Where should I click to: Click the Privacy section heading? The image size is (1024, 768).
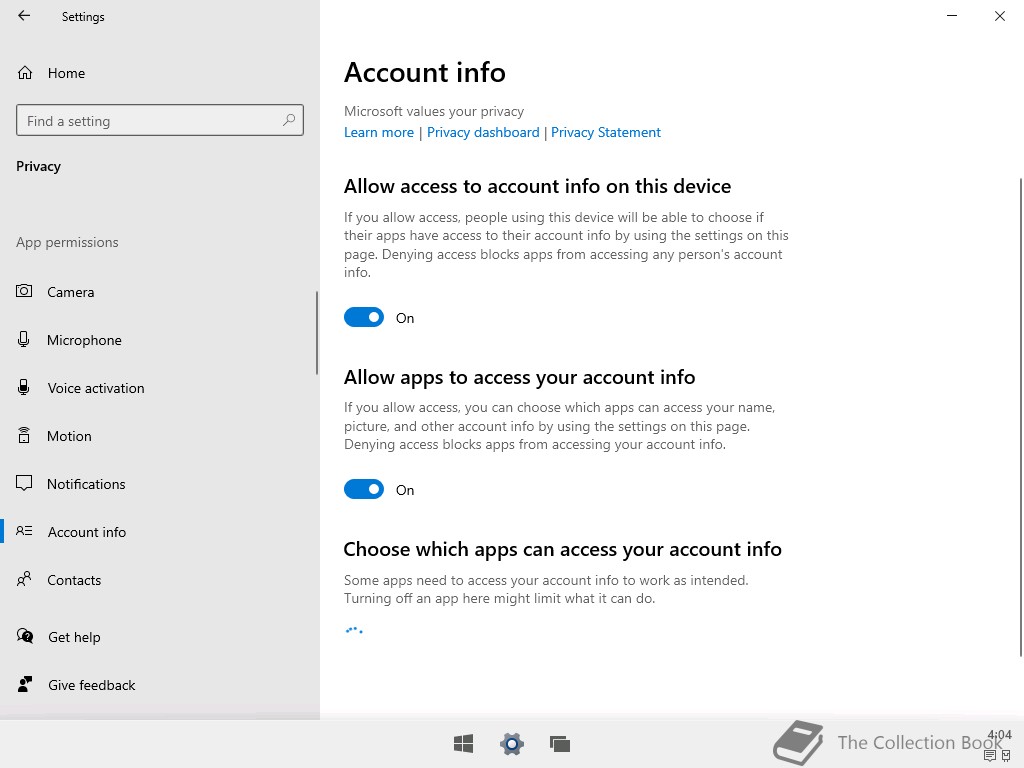click(x=39, y=167)
